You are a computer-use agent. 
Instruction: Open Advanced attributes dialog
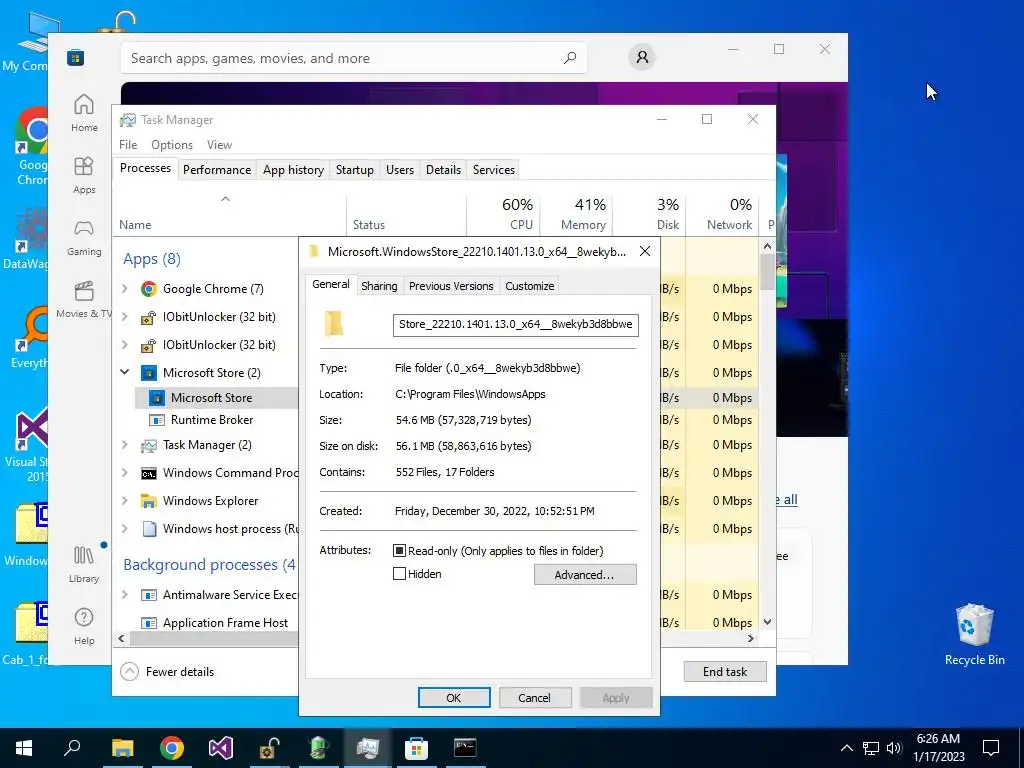(584, 575)
